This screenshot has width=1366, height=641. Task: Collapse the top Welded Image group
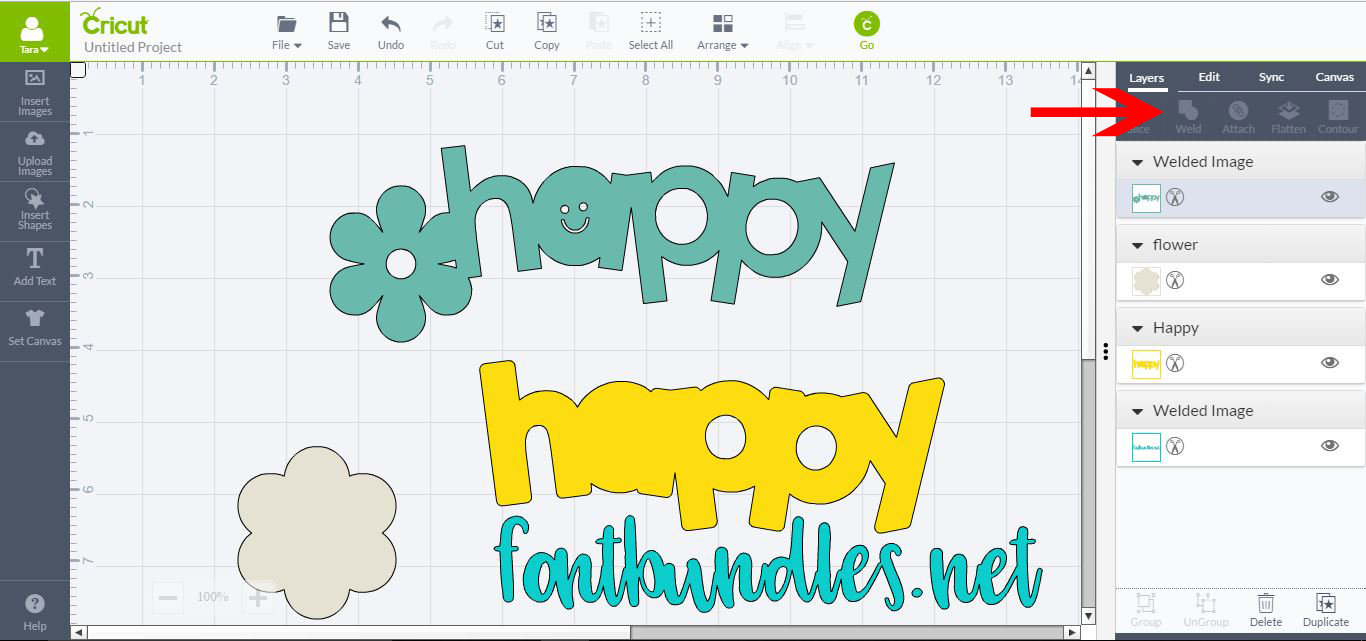[1137, 162]
